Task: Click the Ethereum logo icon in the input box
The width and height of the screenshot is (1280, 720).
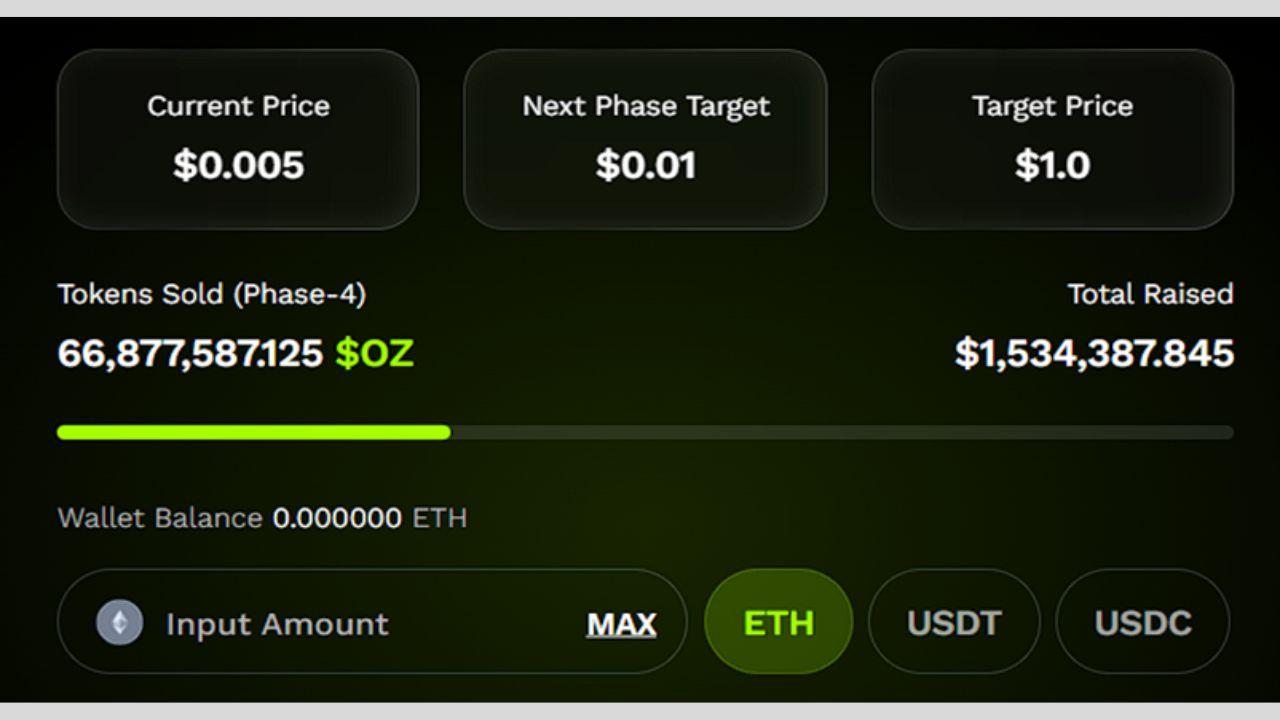Action: coord(119,622)
